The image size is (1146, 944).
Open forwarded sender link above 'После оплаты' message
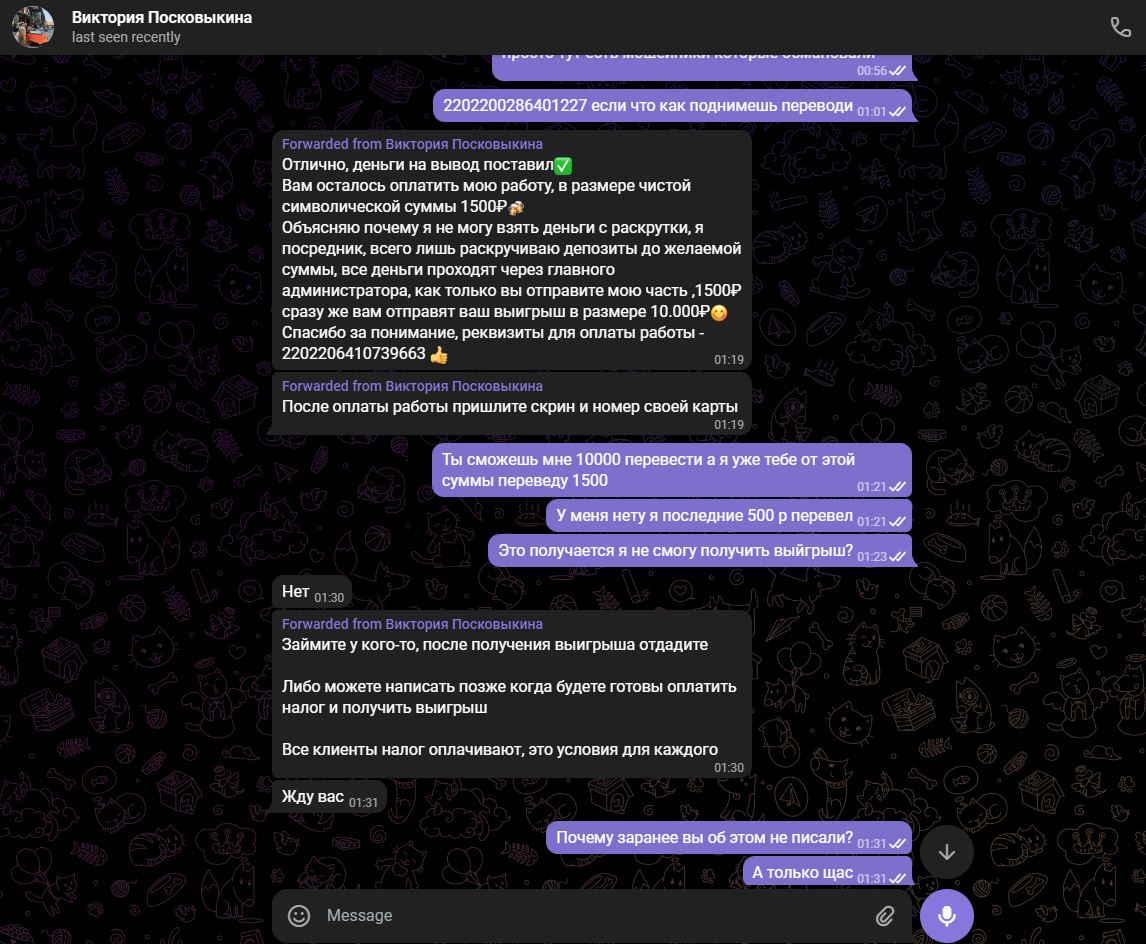coord(412,386)
